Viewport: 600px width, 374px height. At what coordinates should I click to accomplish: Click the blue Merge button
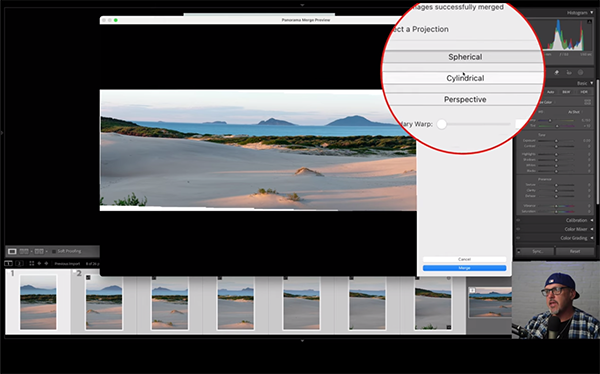tap(464, 268)
